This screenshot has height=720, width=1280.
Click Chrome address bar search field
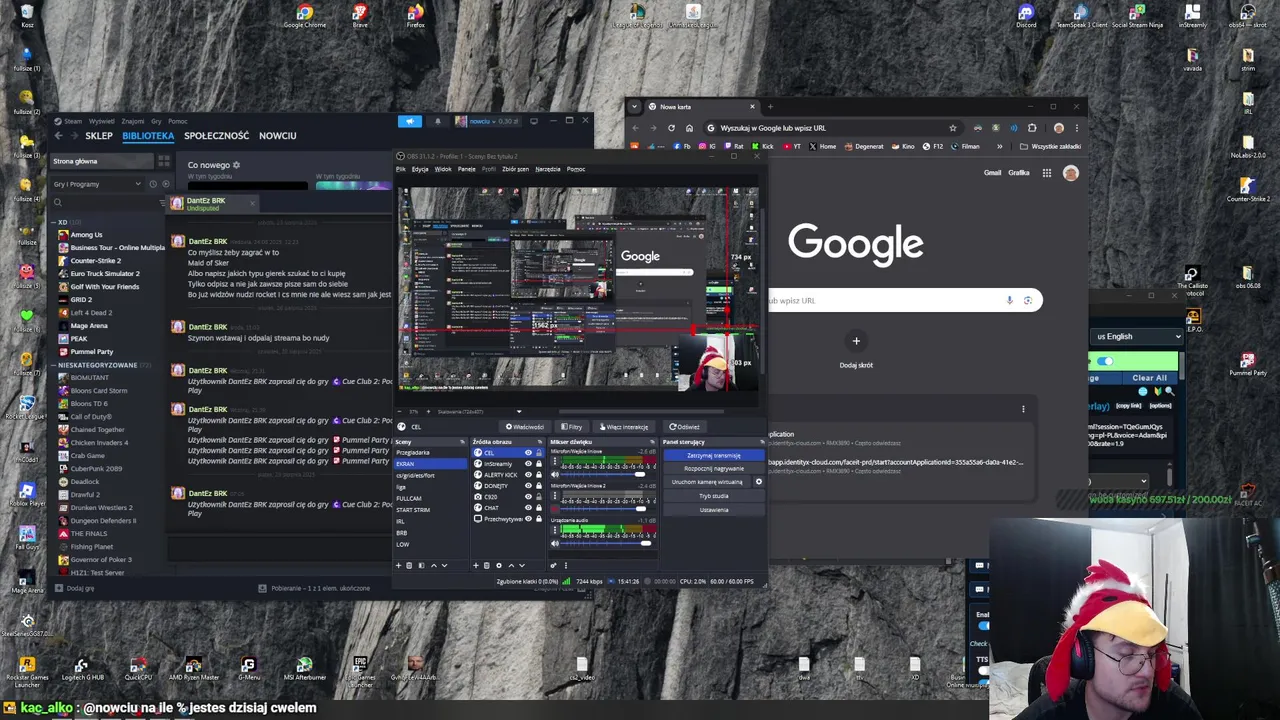(x=830, y=128)
